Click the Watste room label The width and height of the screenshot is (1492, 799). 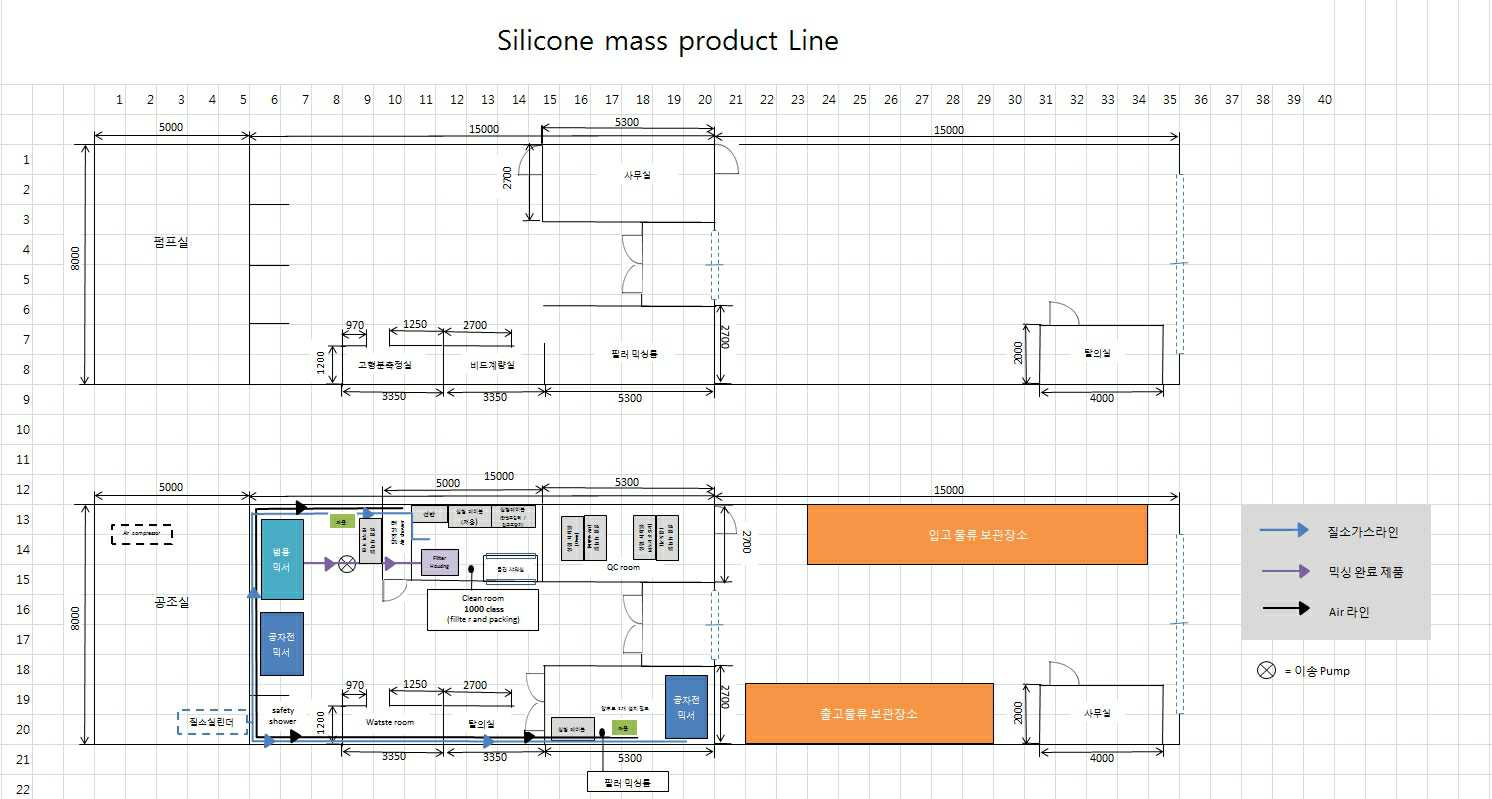pos(389,721)
